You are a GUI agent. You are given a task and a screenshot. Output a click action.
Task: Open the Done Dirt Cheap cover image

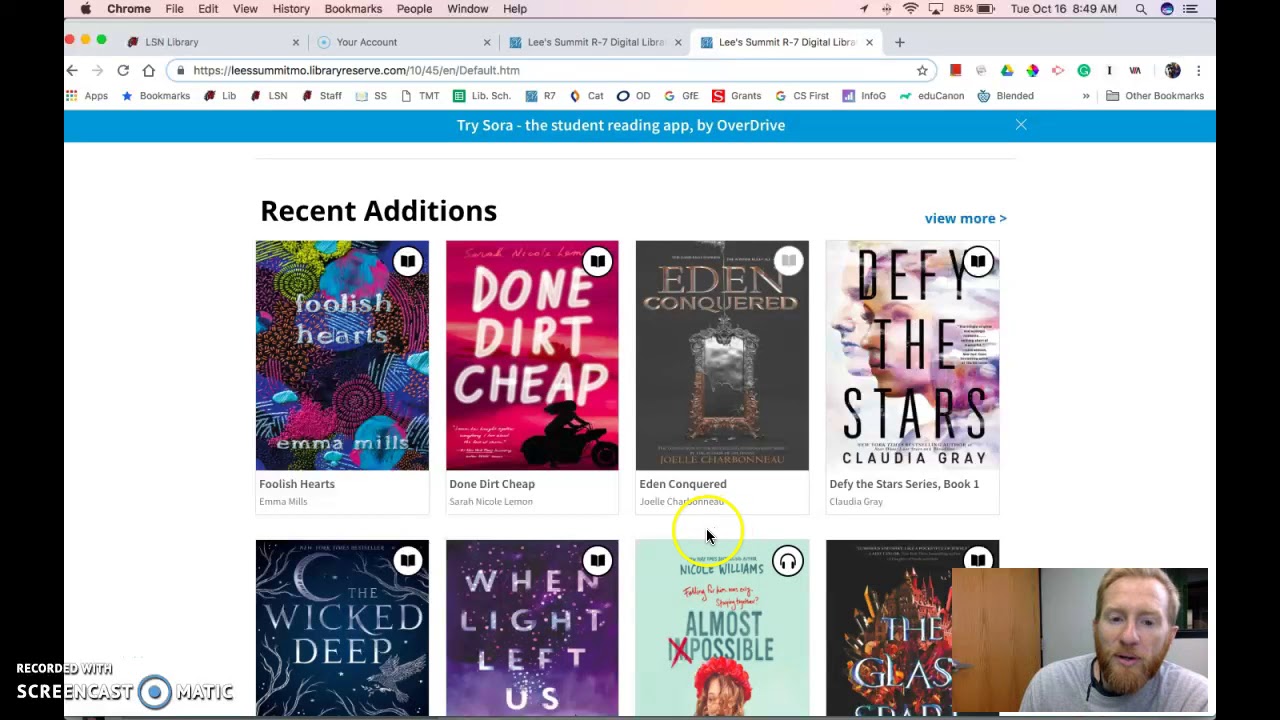point(532,355)
